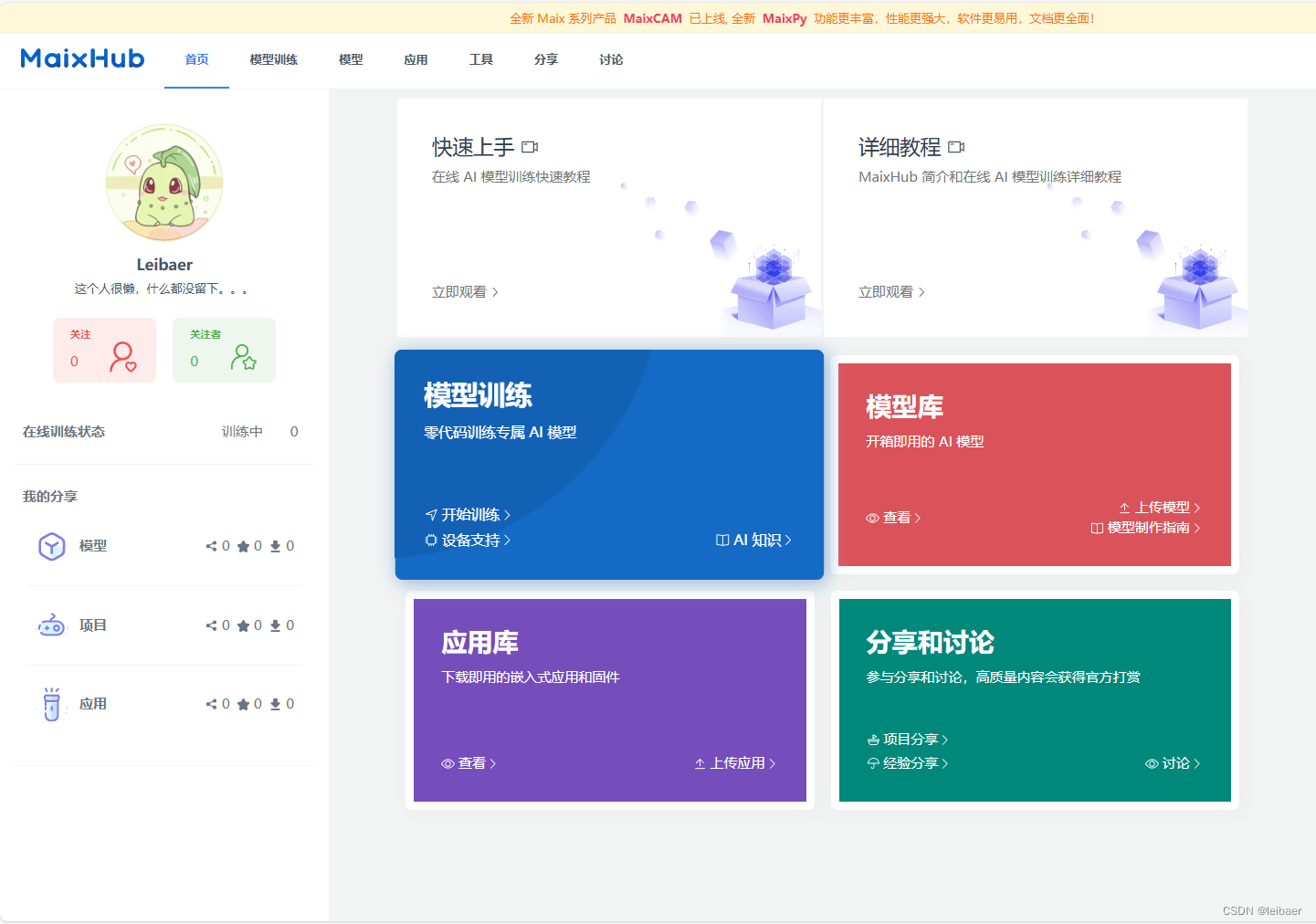Click 上传应用 in the 应用库 card
This screenshot has width=1316, height=924.
pos(735,763)
